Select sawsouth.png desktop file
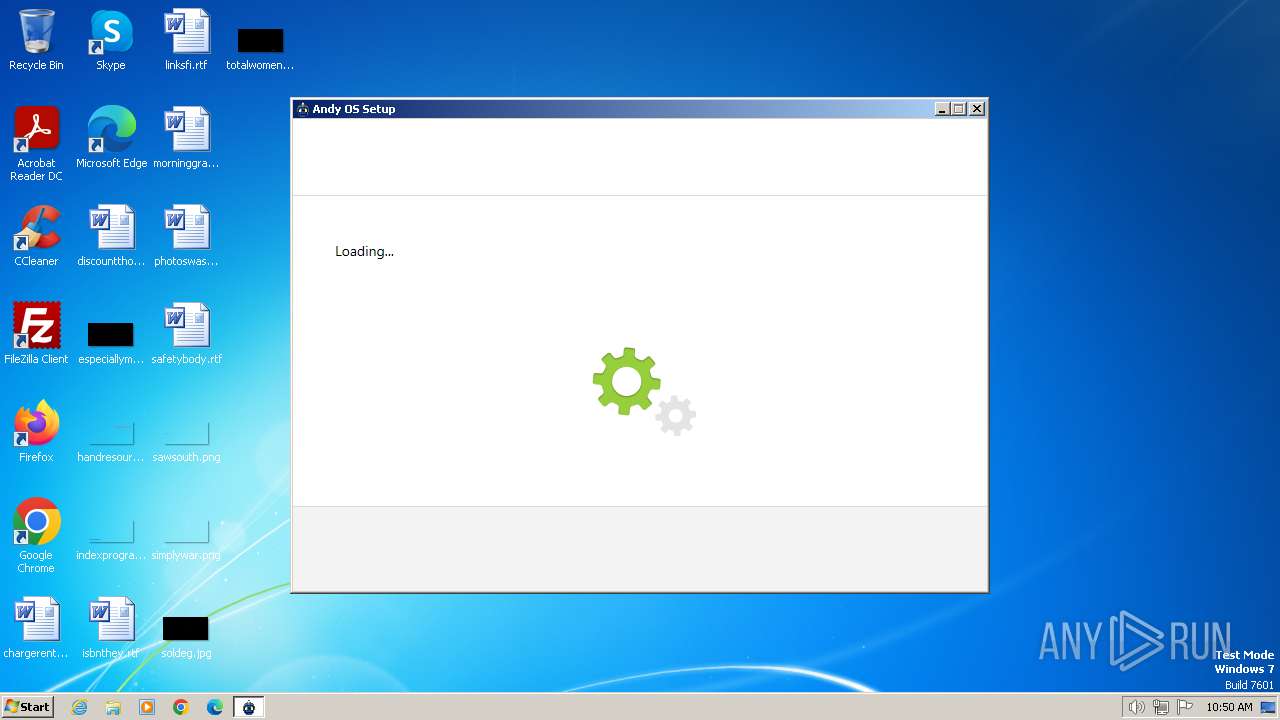 tap(186, 441)
